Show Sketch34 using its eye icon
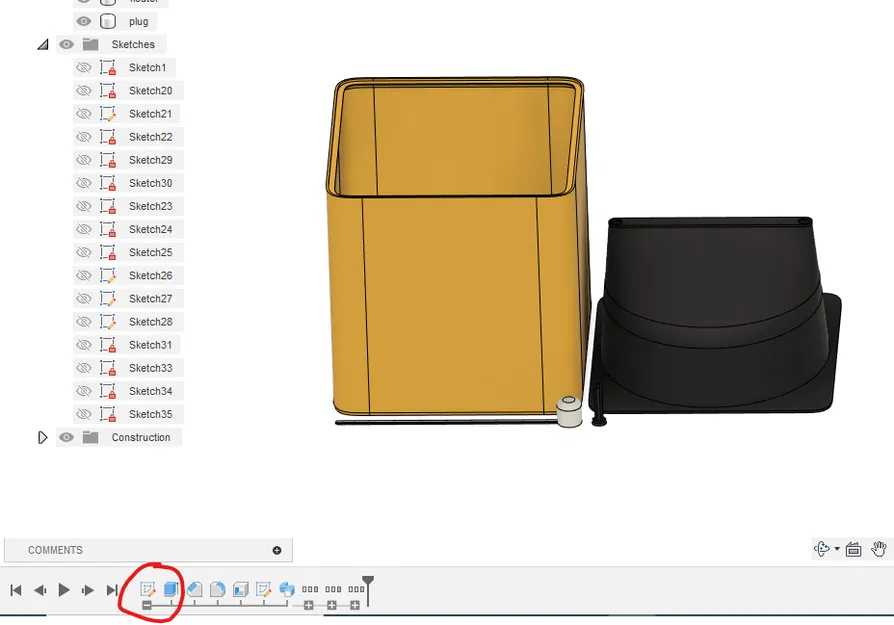 point(84,391)
